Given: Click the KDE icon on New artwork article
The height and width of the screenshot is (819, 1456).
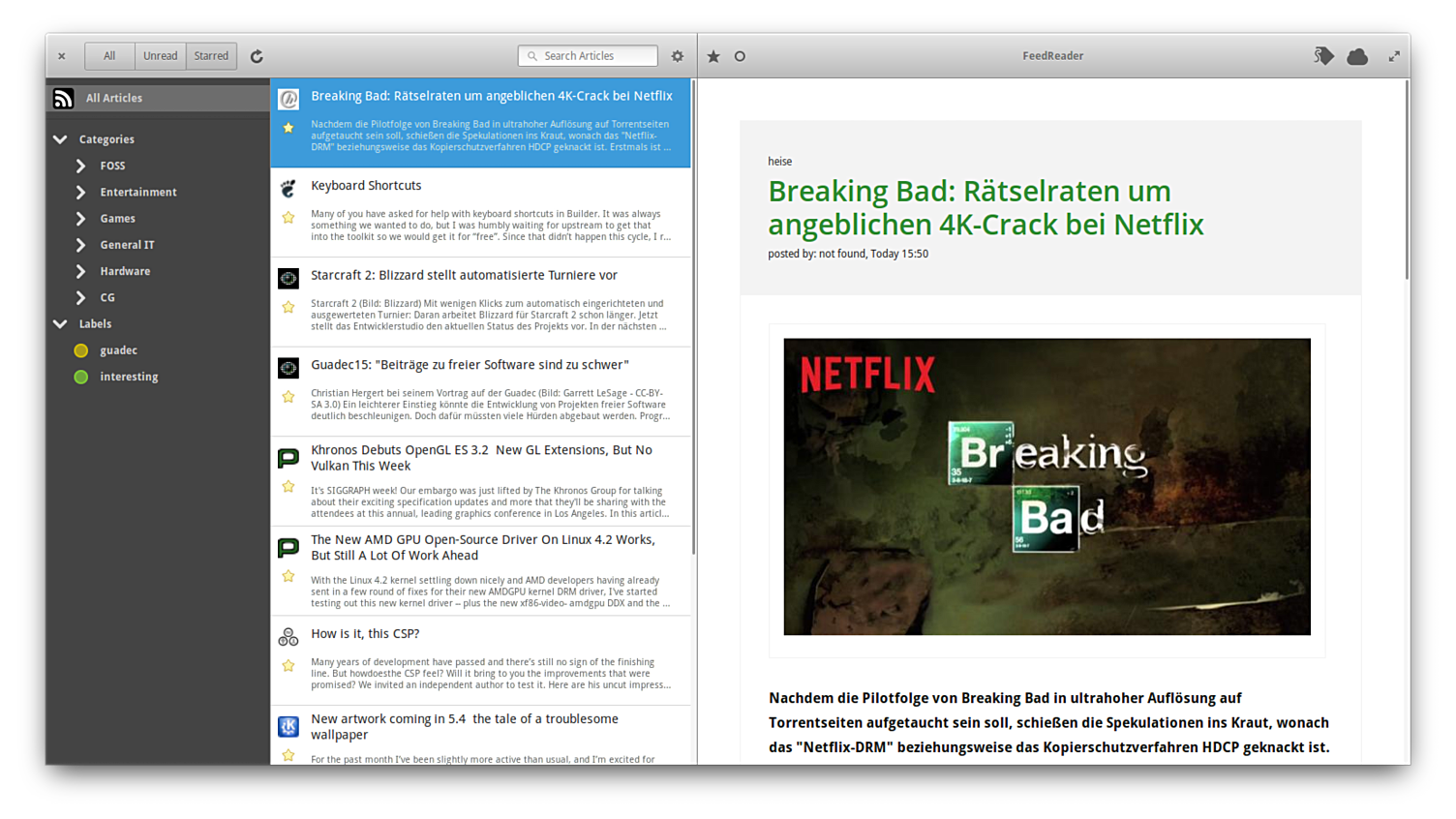Looking at the screenshot, I should coord(288,726).
